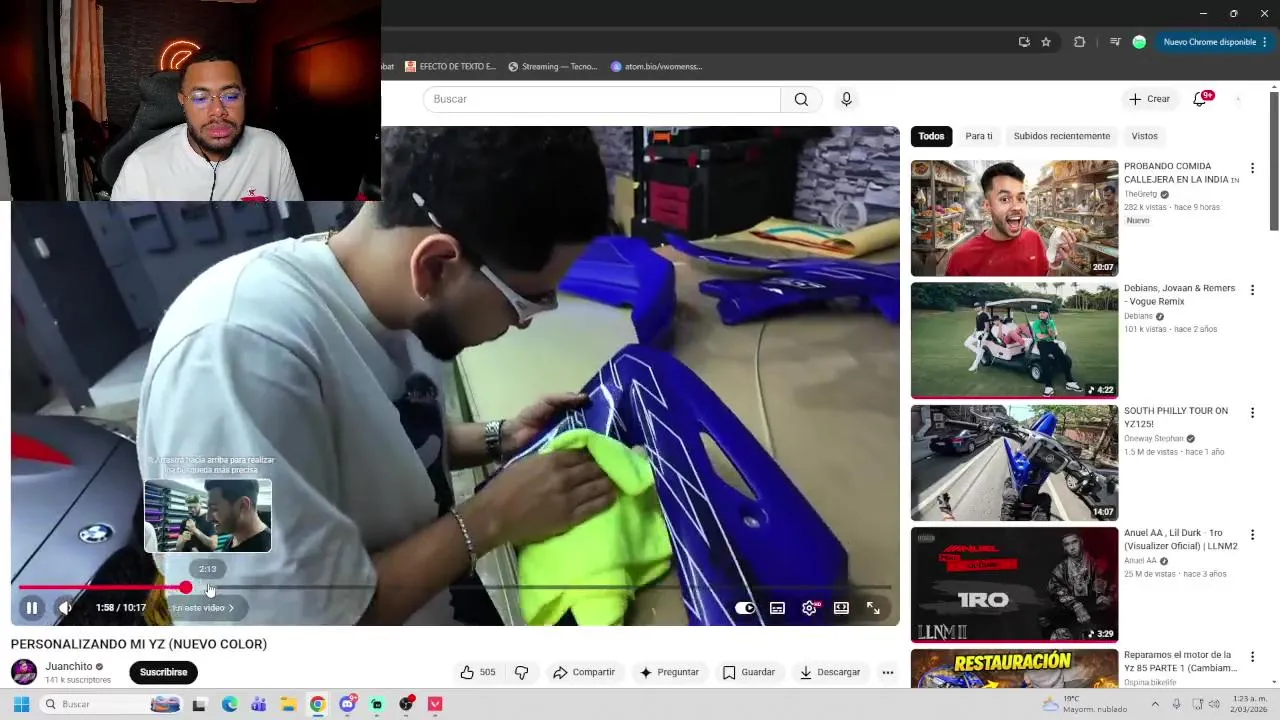The image size is (1280, 720).
Task: Open Discord from the taskbar
Action: pyautogui.click(x=347, y=704)
